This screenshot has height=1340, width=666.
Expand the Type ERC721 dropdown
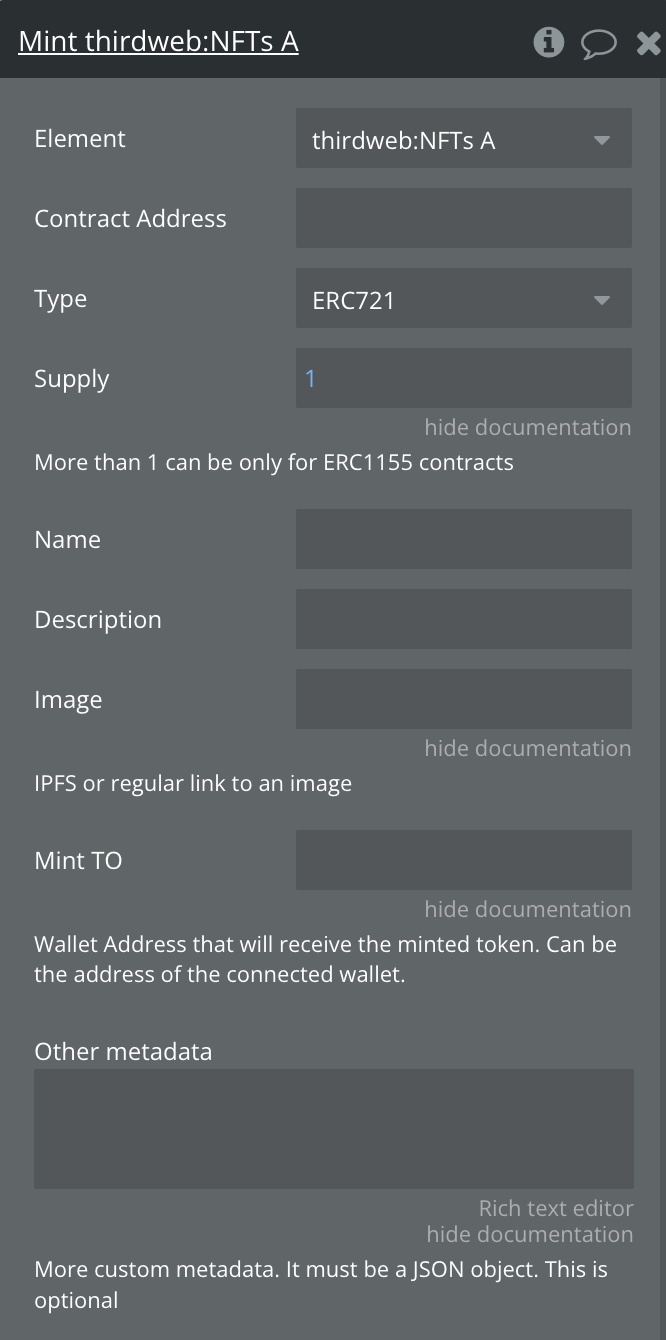pos(463,299)
